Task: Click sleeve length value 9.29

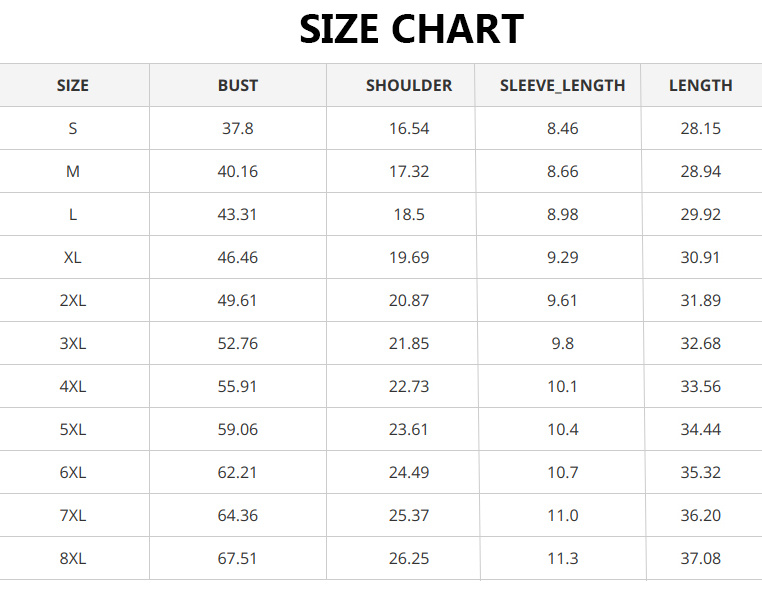Action: (562, 258)
